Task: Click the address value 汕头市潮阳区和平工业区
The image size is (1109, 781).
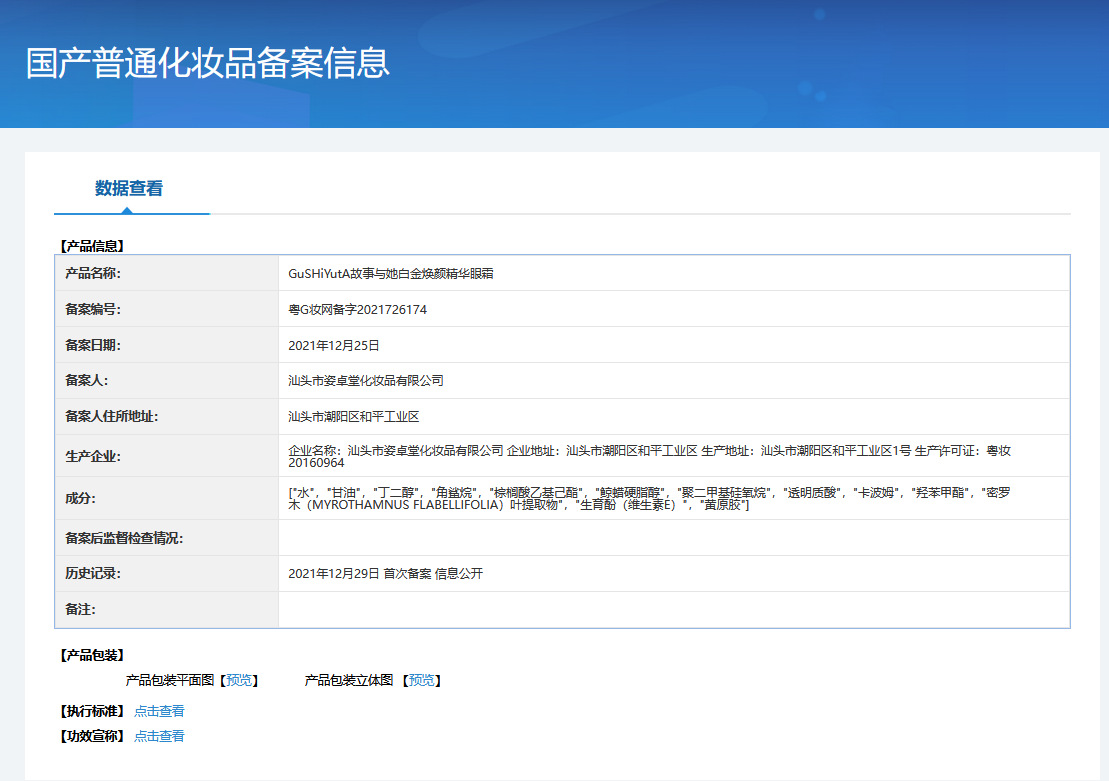Action: coord(354,417)
